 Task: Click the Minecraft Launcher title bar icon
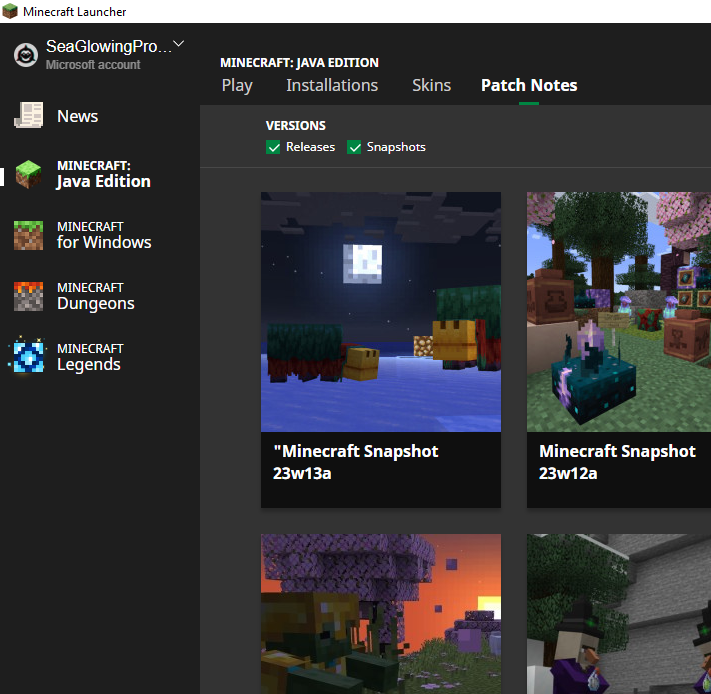[10, 11]
